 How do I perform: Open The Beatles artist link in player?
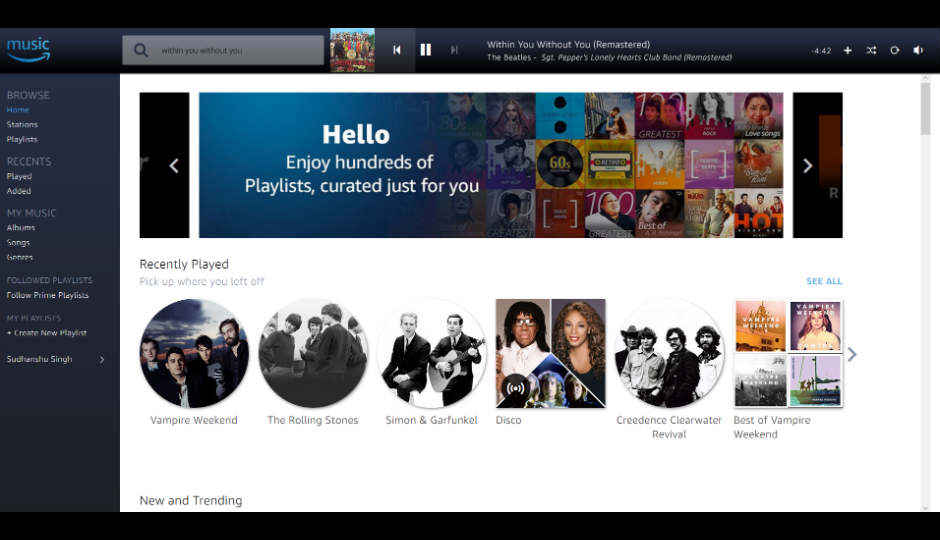click(509, 58)
